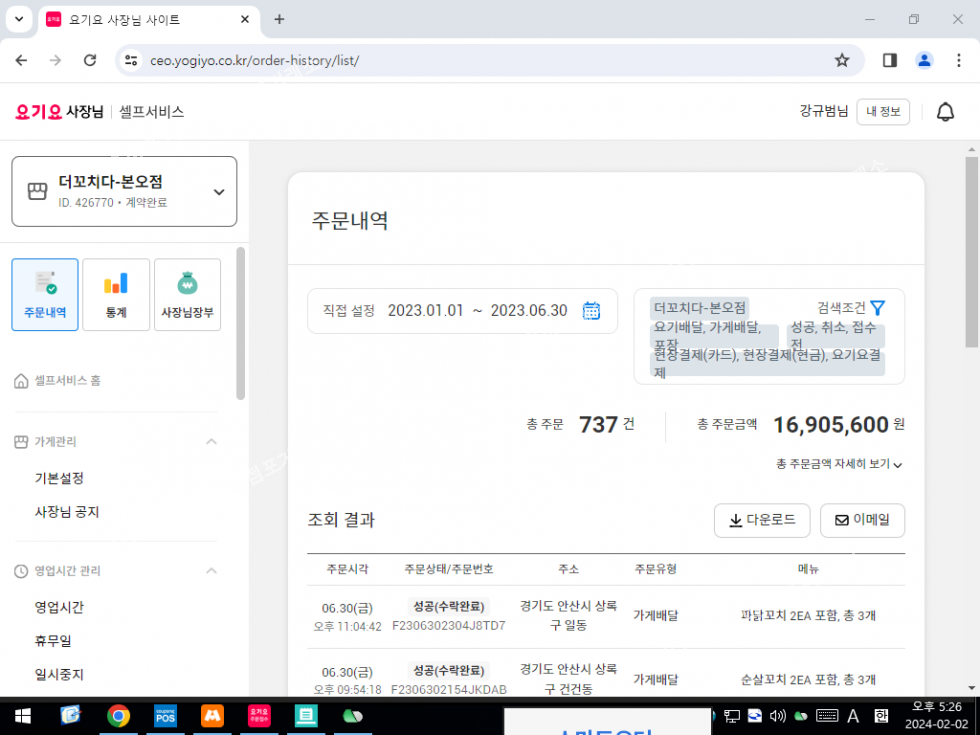Expand 총 주문금액 자세히 보기
This screenshot has width=980, height=735.
(839, 464)
